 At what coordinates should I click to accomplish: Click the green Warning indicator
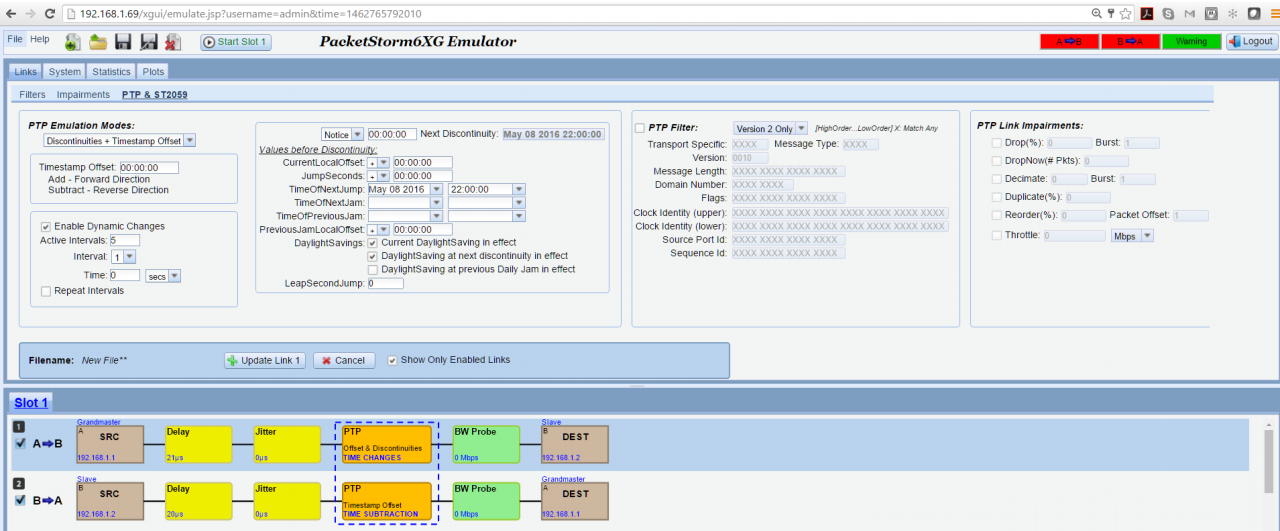point(1191,41)
